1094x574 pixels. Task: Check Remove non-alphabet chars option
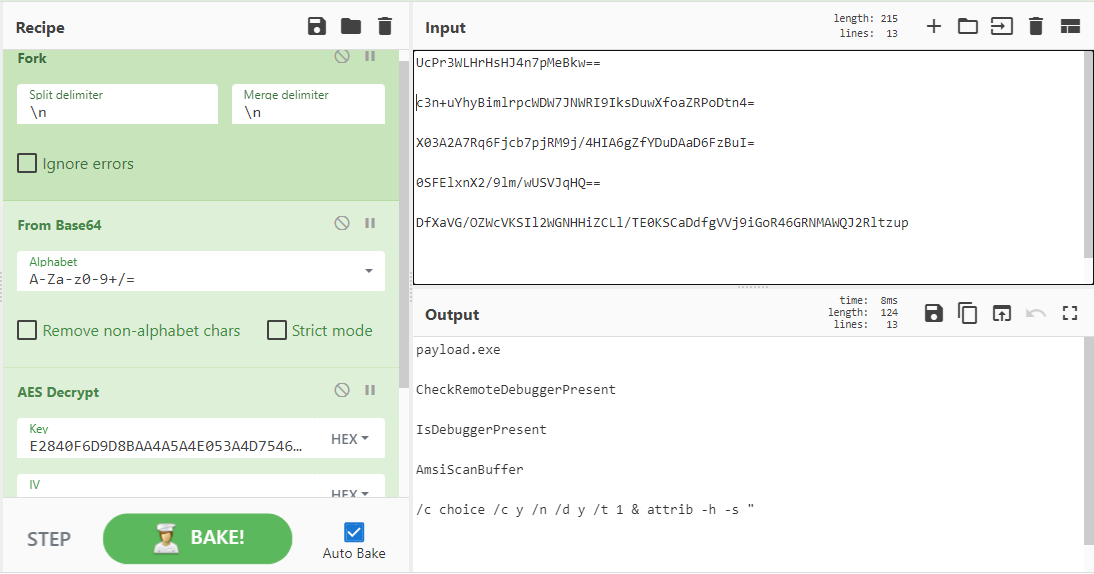pyautogui.click(x=28, y=330)
